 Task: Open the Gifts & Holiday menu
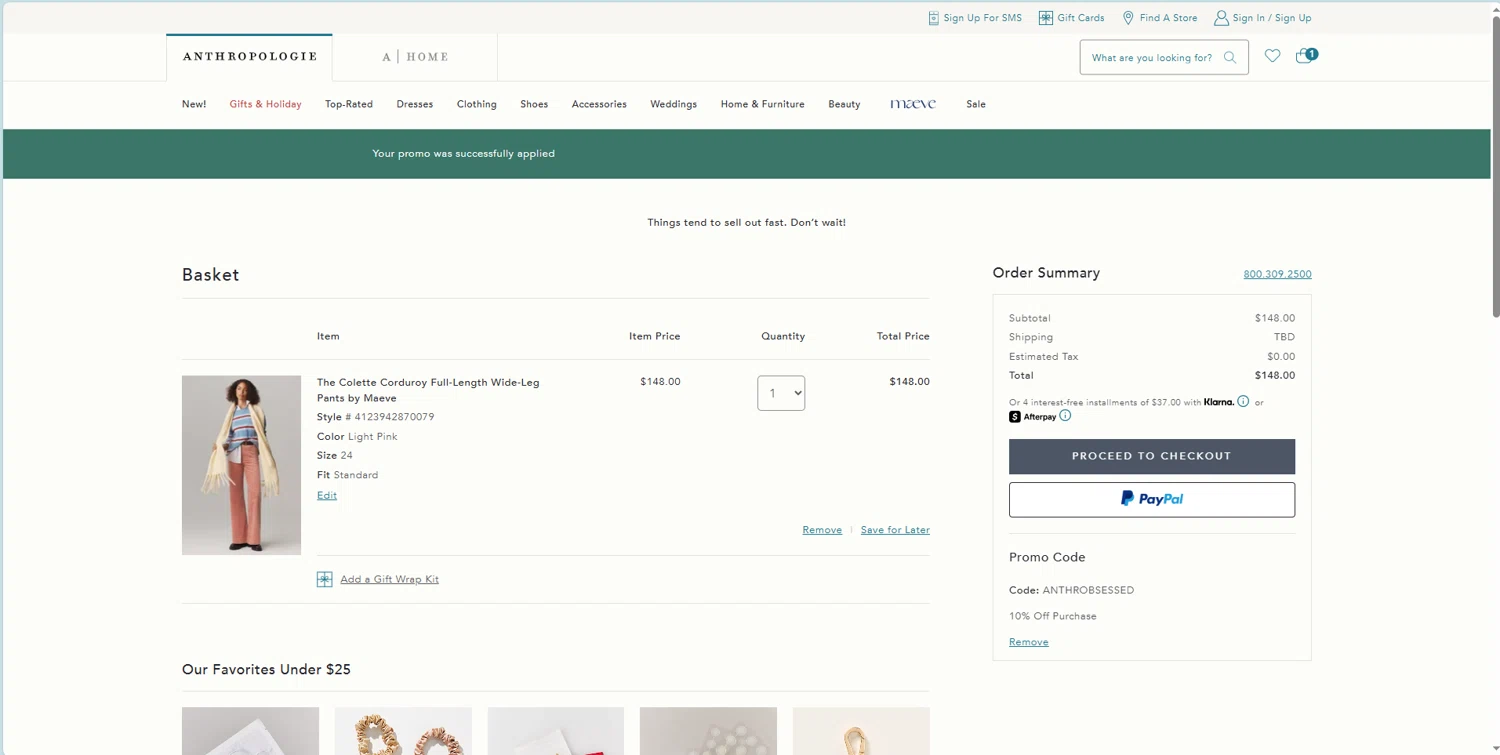click(x=265, y=104)
